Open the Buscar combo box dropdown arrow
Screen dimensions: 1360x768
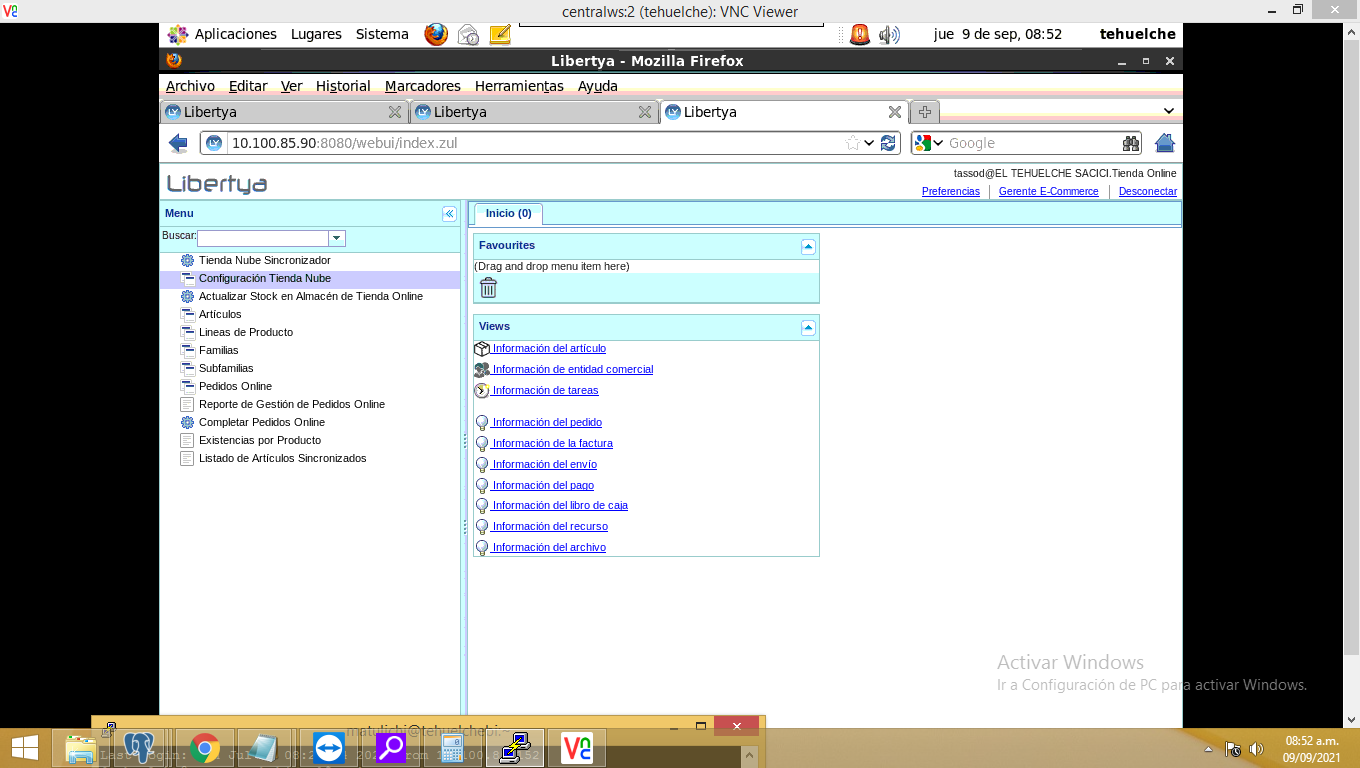pos(337,238)
